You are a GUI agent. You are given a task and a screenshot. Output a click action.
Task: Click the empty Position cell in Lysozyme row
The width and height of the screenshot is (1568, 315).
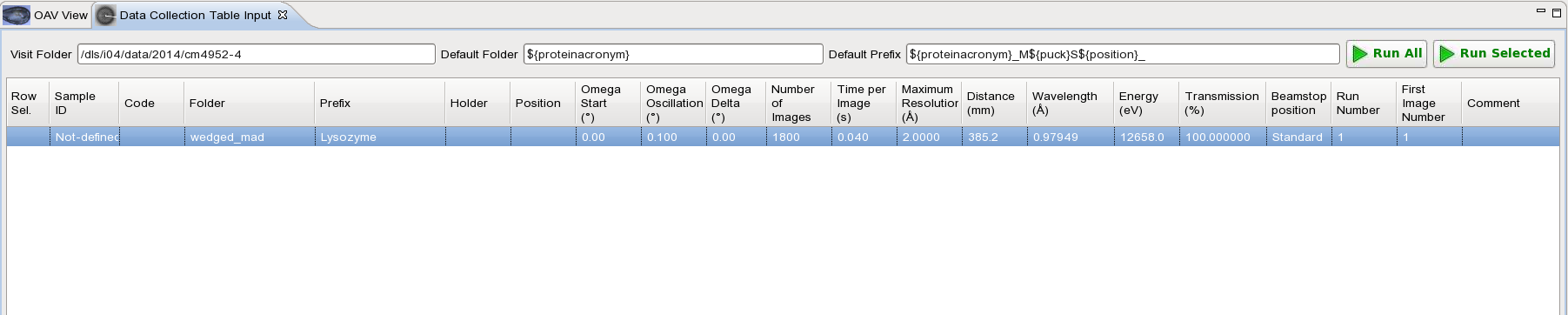543,137
